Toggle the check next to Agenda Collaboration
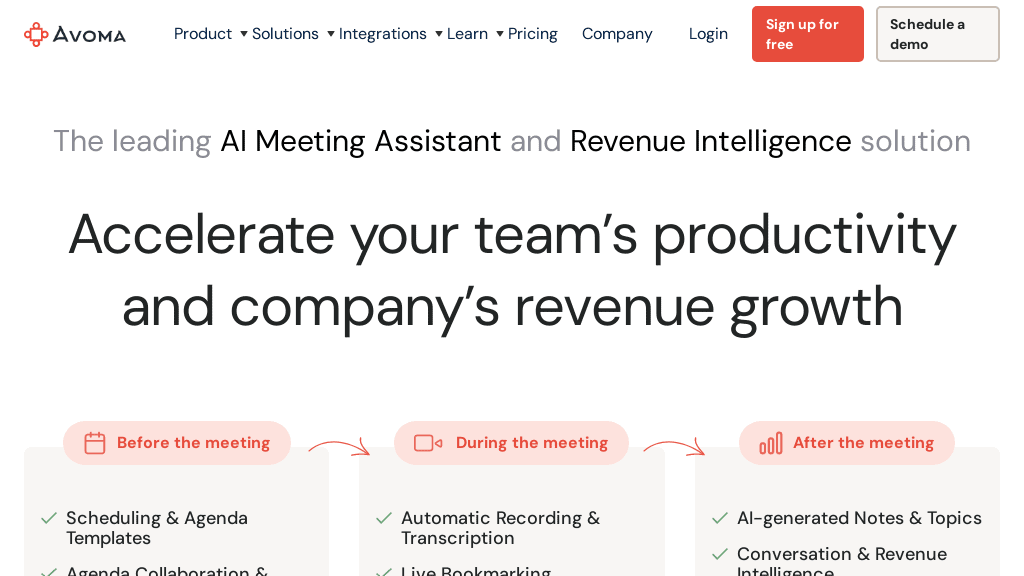Viewport: 1024px width, 576px height. [48, 572]
